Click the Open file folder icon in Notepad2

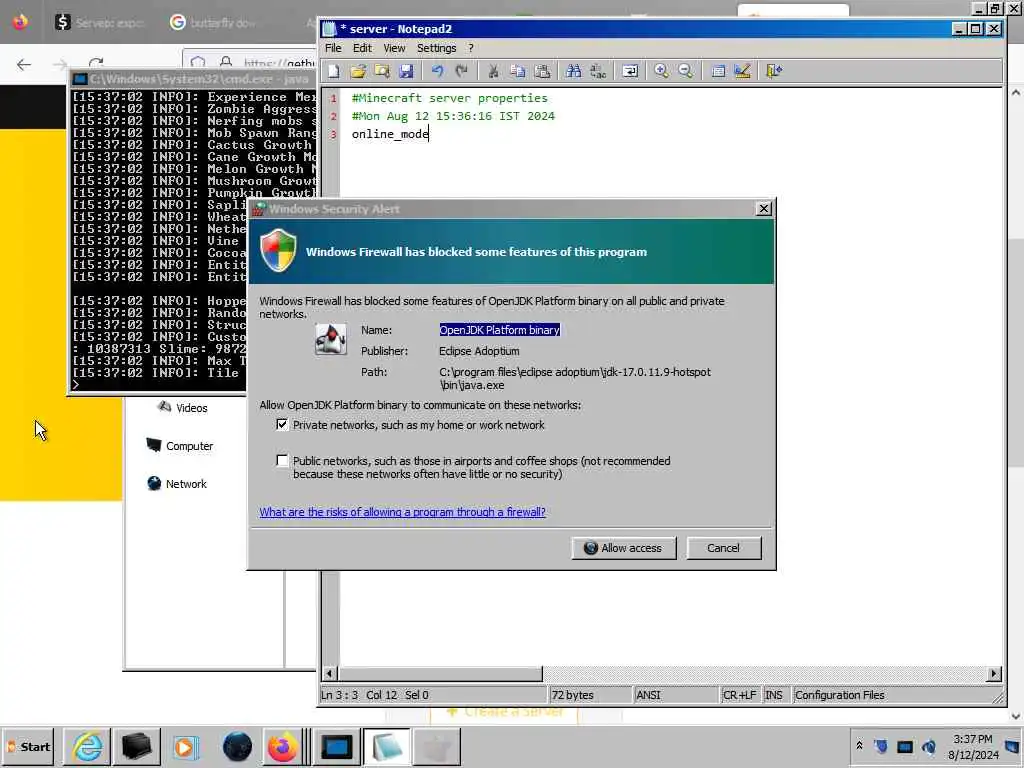358,71
